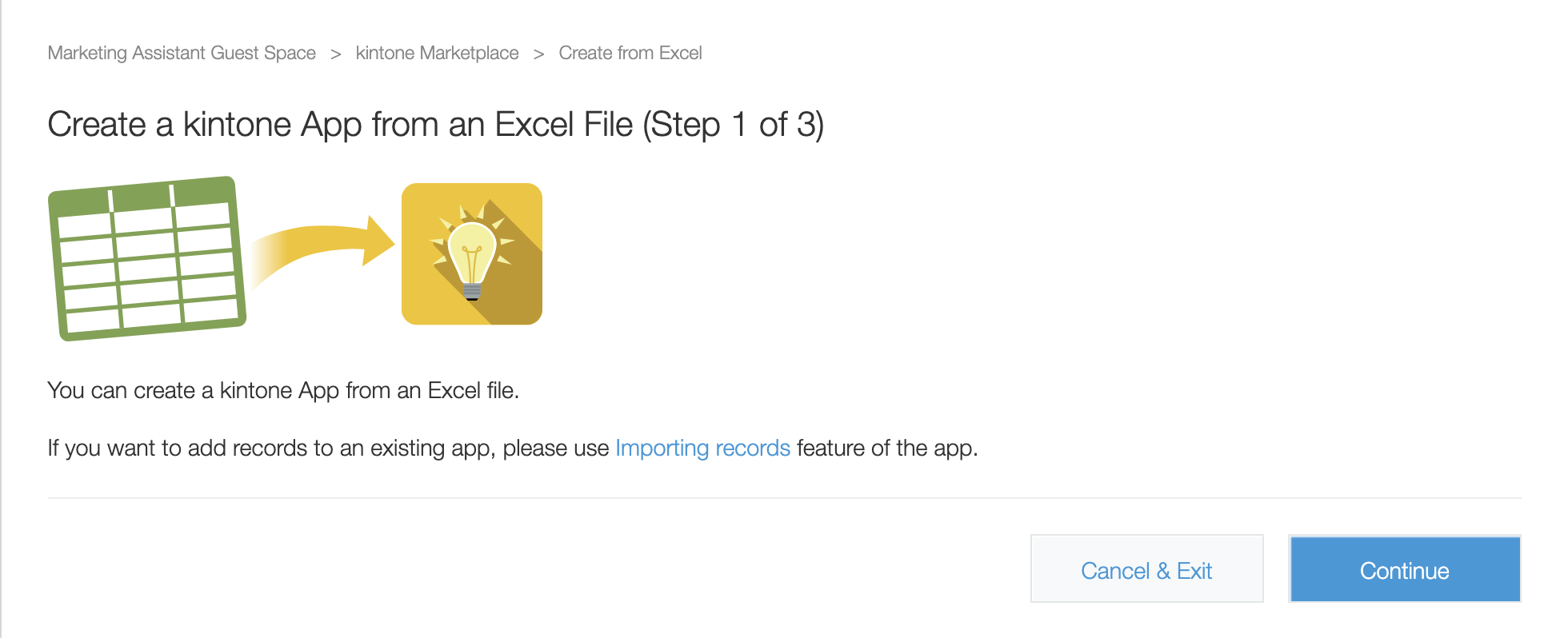The image size is (1568, 638).
Task: Open Marketing Assistant Guest Space breadcrumb
Action: click(x=182, y=53)
